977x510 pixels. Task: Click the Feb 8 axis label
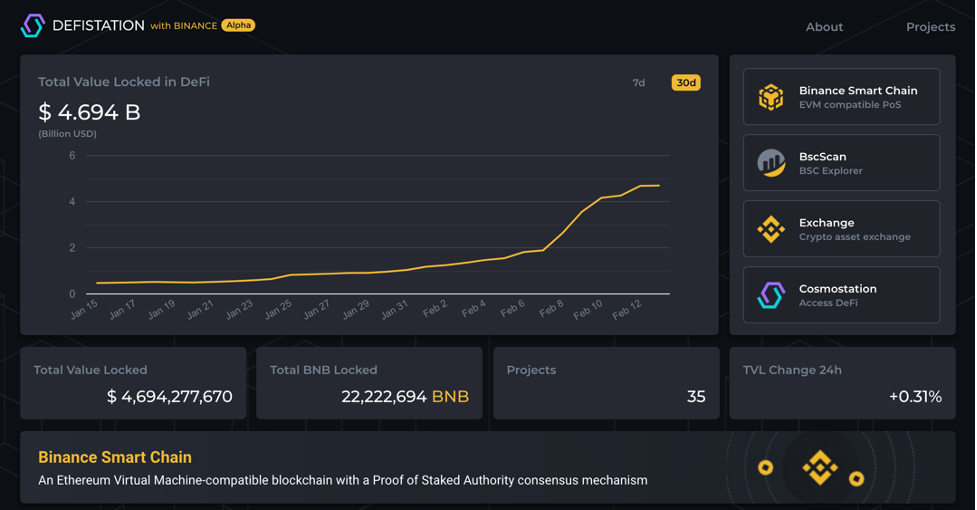(551, 308)
